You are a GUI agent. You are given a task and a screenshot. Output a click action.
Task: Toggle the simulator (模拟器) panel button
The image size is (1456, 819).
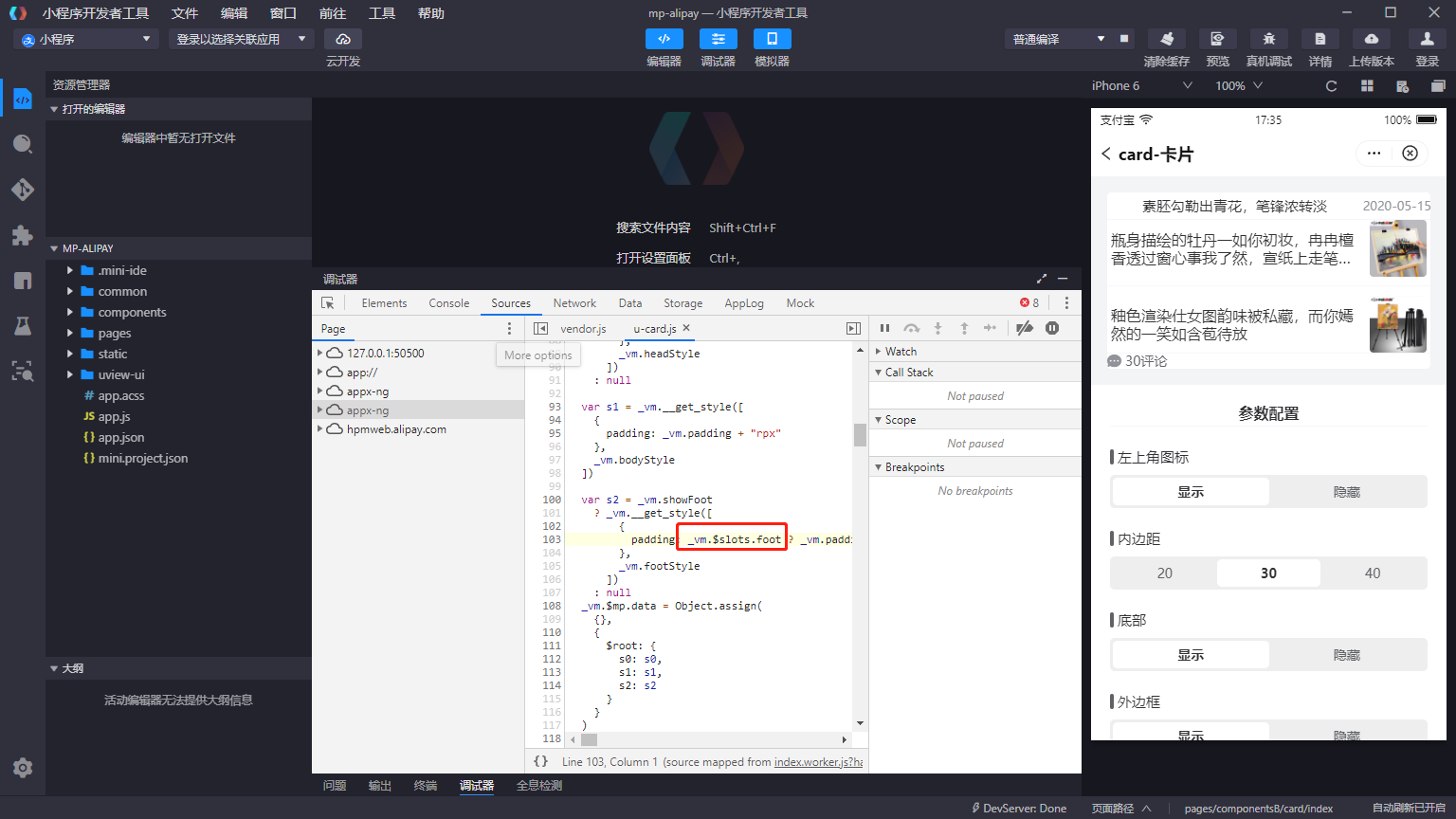772,39
